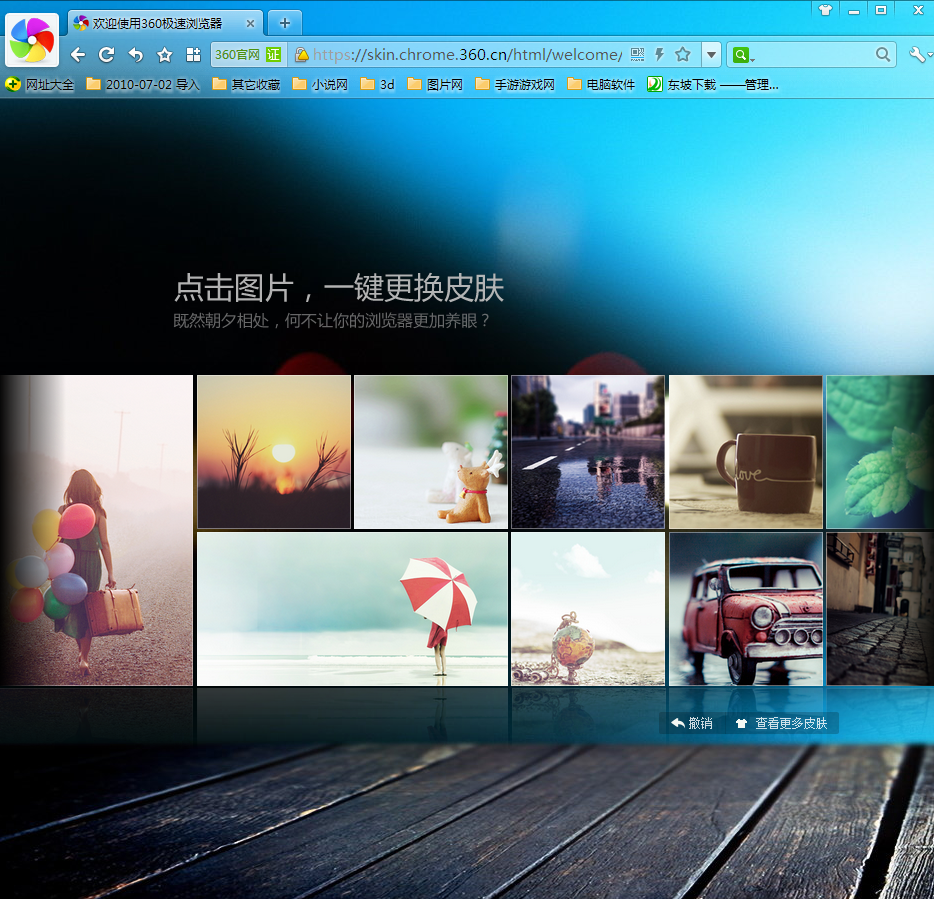Image resolution: width=934 pixels, height=899 pixels.
Task: Click the 360官网 verified site badge
Action: (248, 55)
